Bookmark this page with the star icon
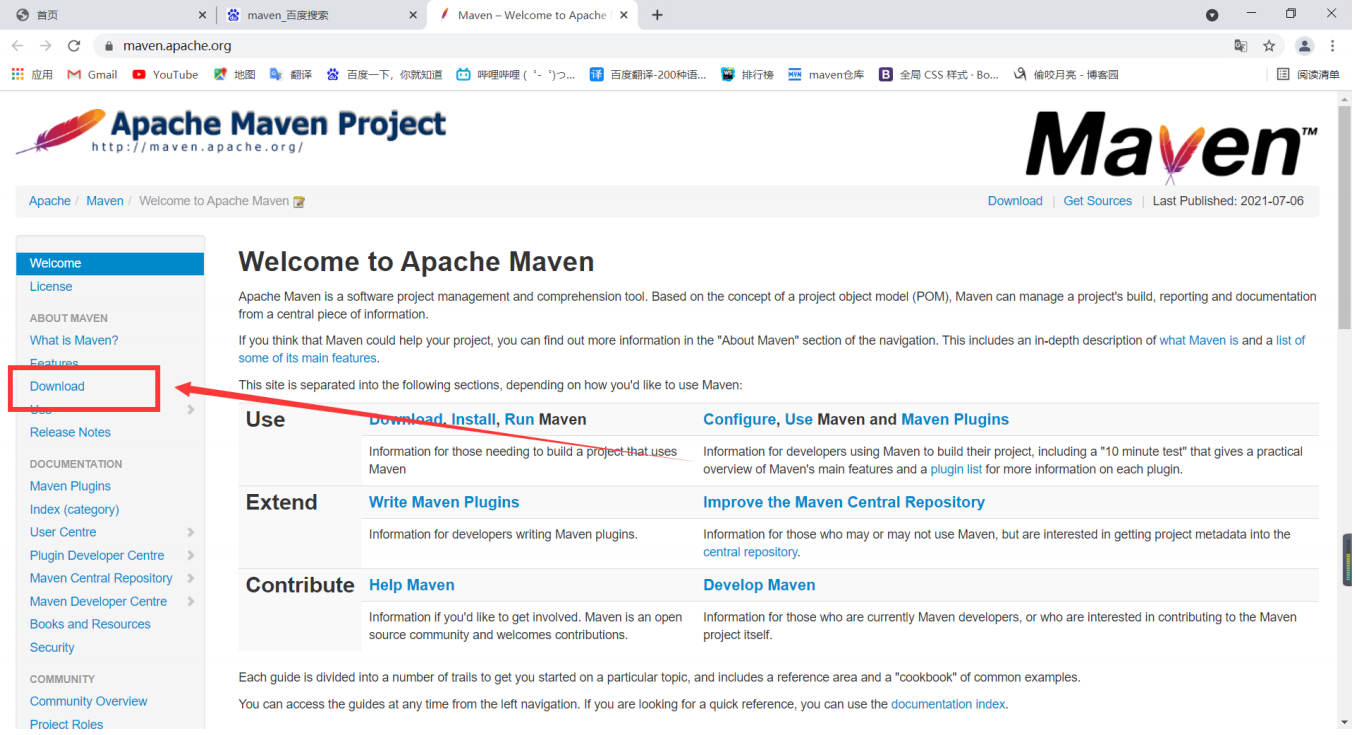1355x735 pixels. (x=1269, y=46)
